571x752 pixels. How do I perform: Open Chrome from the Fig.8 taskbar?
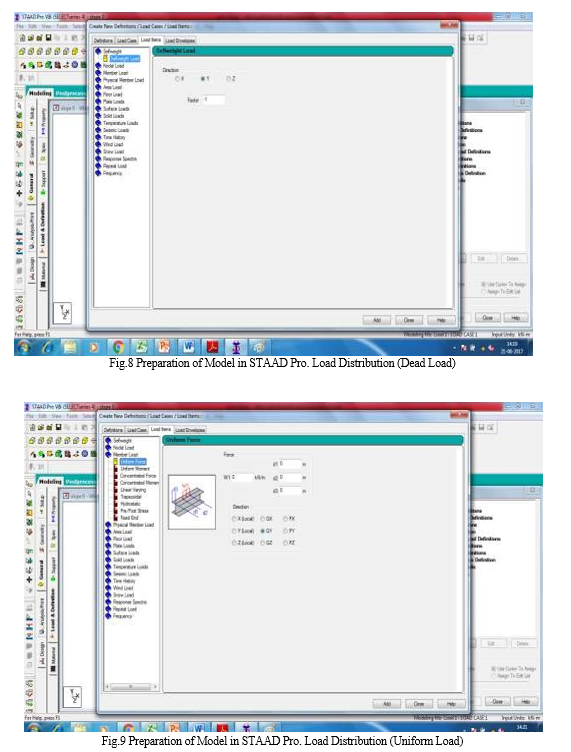pyautogui.click(x=118, y=347)
